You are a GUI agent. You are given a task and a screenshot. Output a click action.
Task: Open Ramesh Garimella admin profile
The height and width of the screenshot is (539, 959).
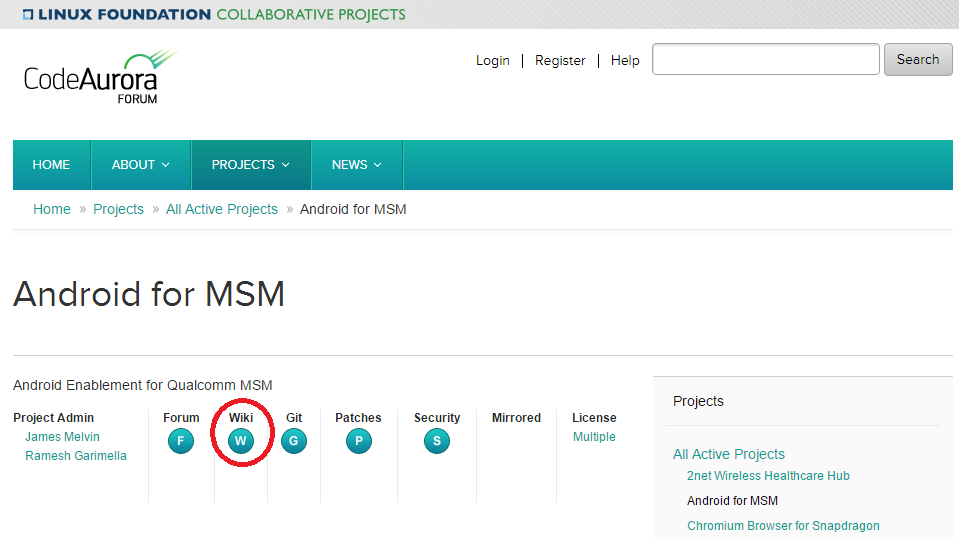(76, 456)
